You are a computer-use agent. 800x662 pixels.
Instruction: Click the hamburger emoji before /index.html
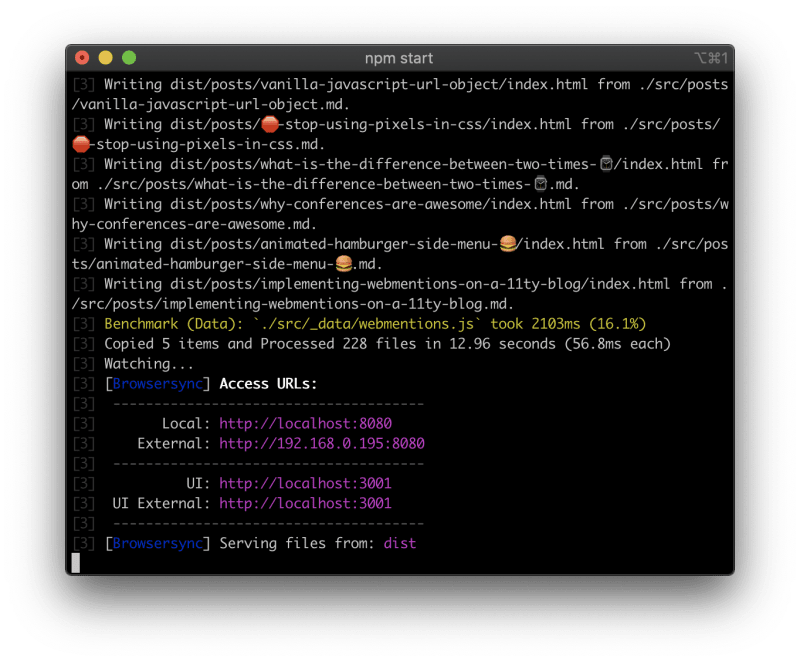pyautogui.click(x=508, y=244)
